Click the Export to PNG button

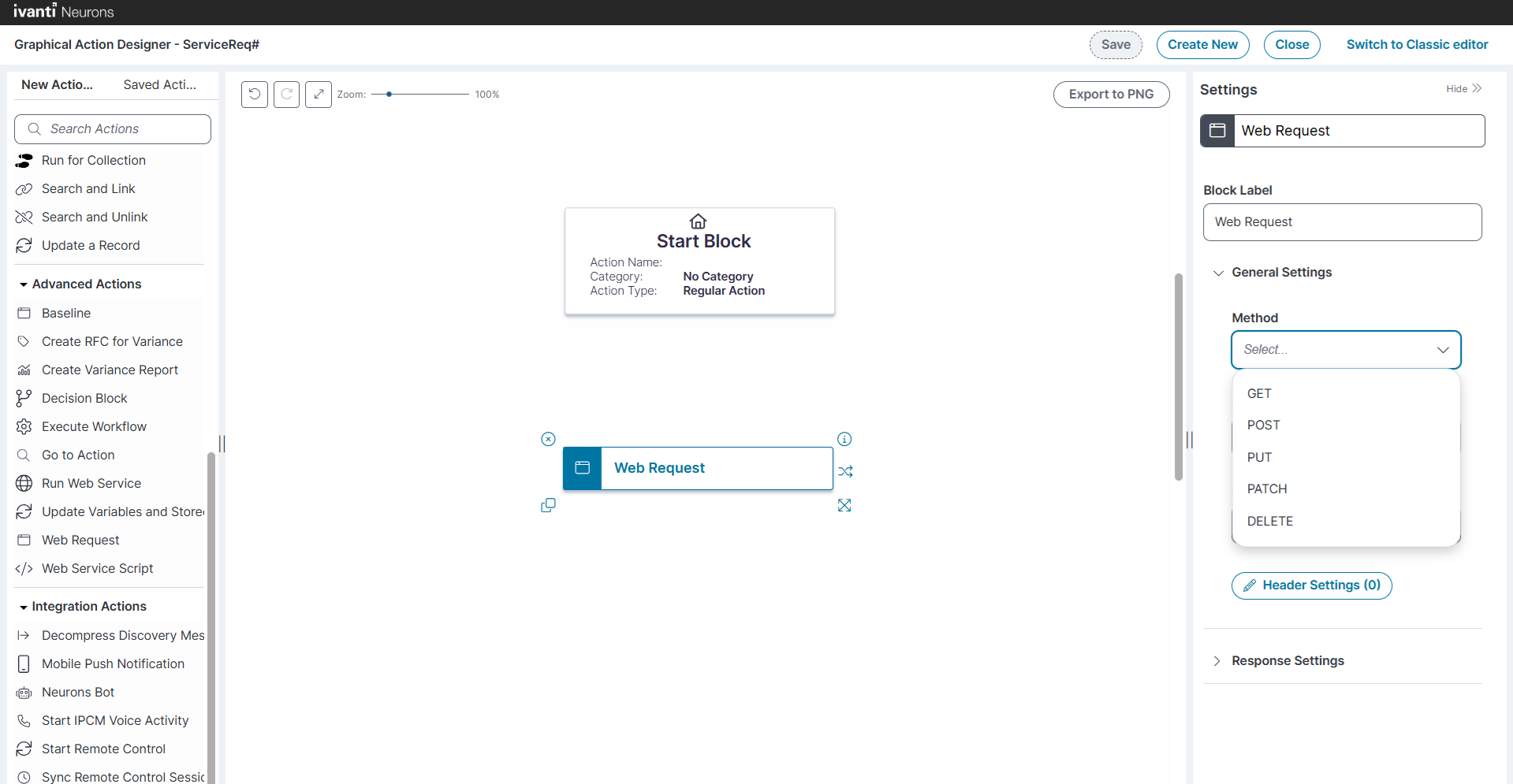1111,95
